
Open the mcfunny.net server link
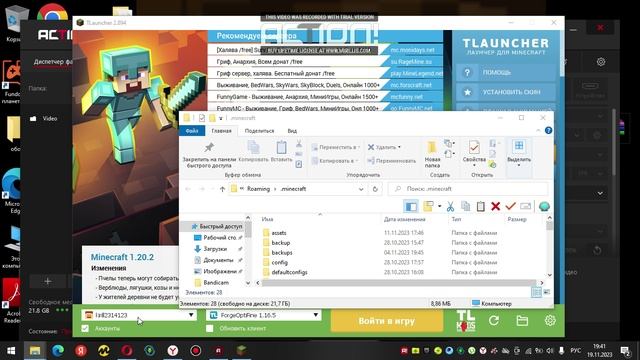pyautogui.click(x=407, y=97)
